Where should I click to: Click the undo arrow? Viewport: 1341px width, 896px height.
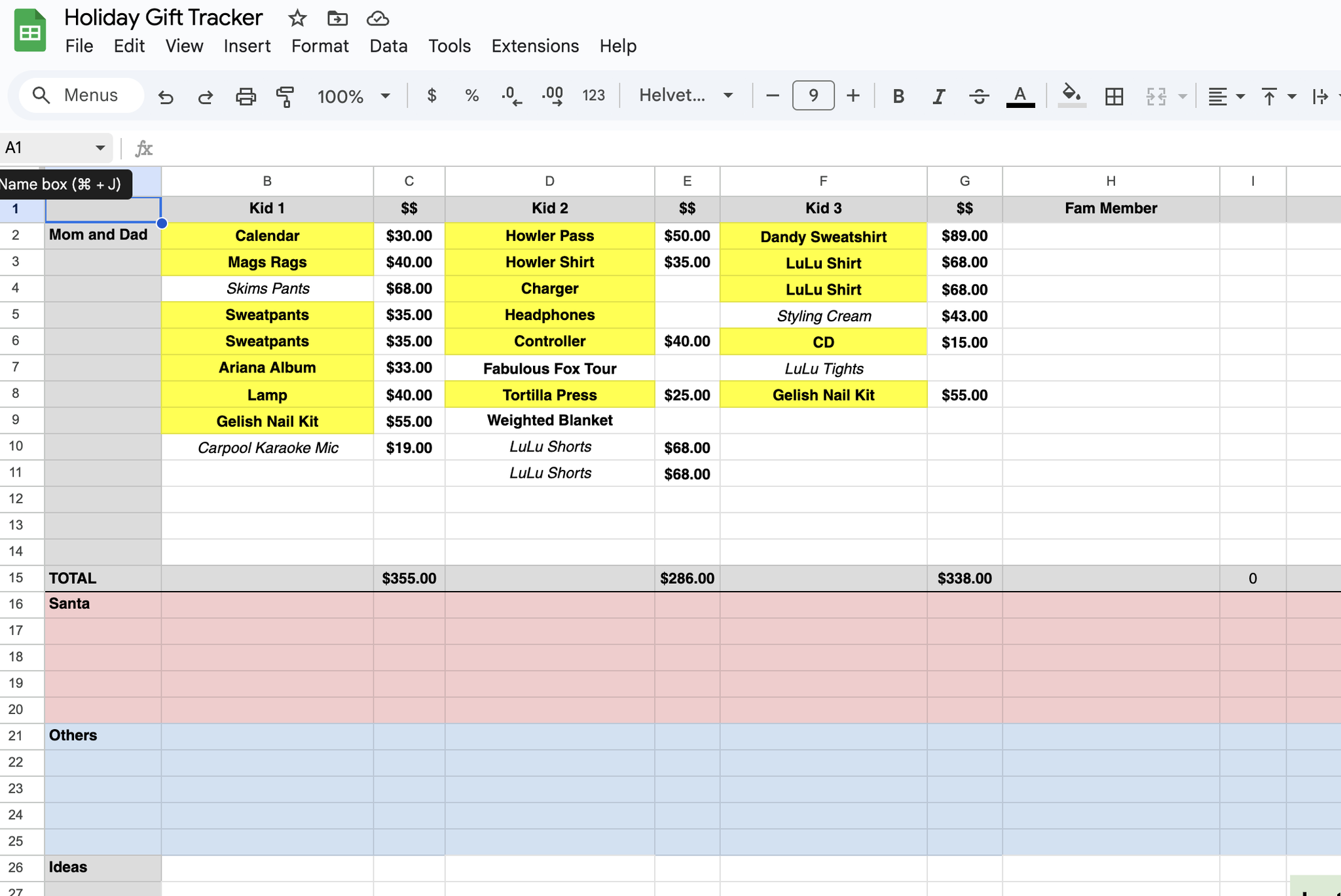166,96
